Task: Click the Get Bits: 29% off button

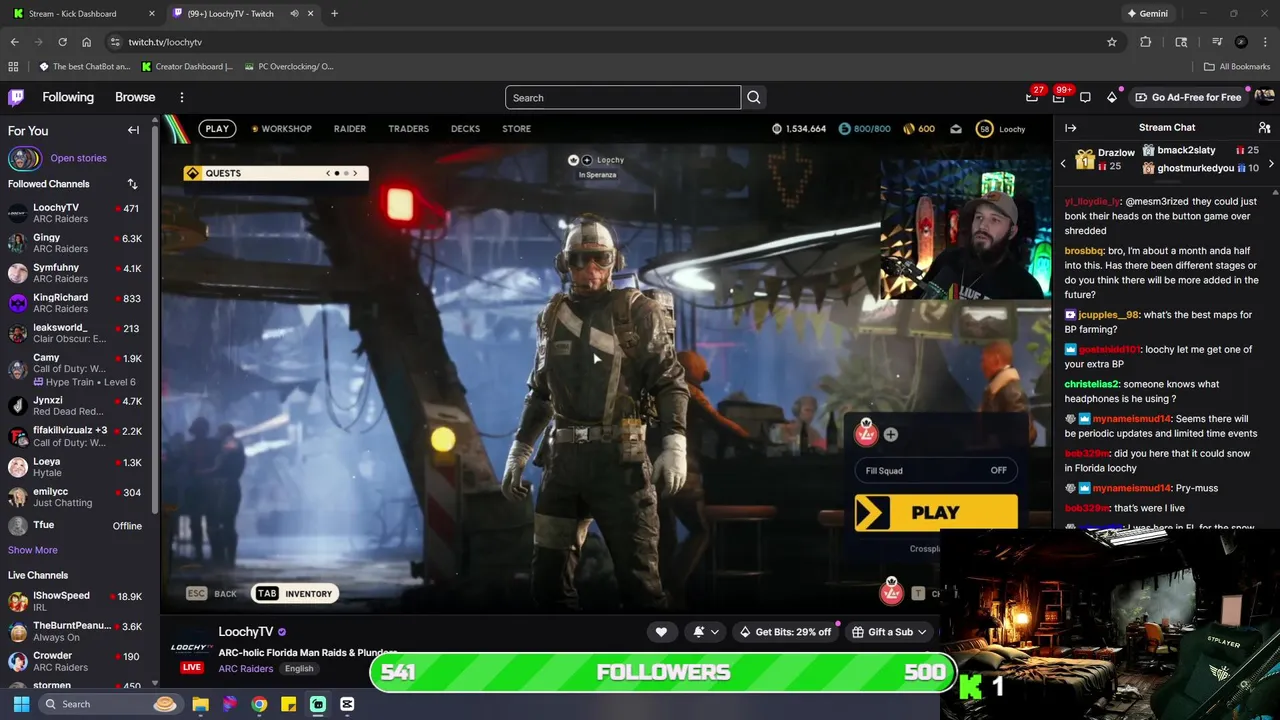Action: pos(785,632)
